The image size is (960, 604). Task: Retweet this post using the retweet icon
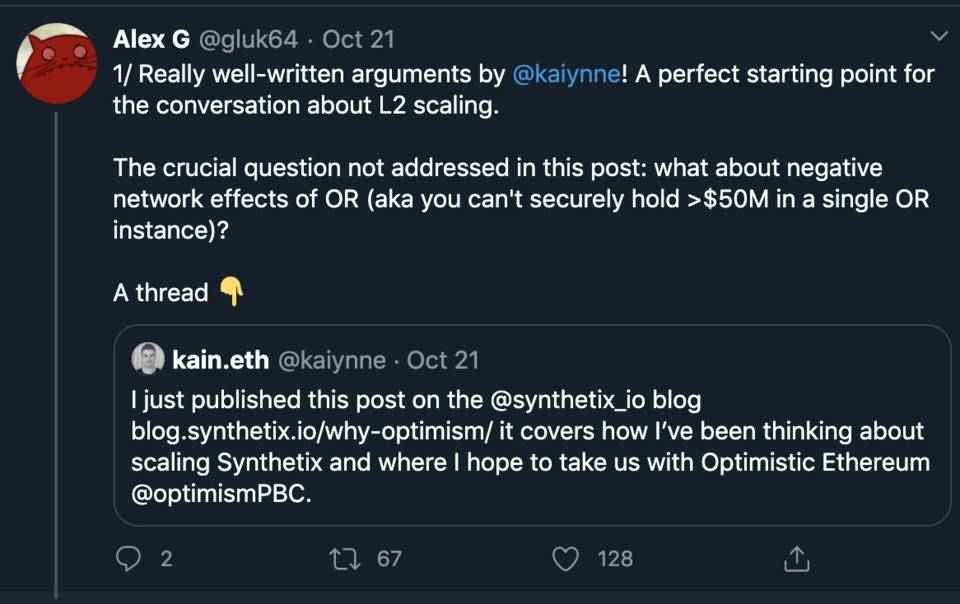click(346, 558)
